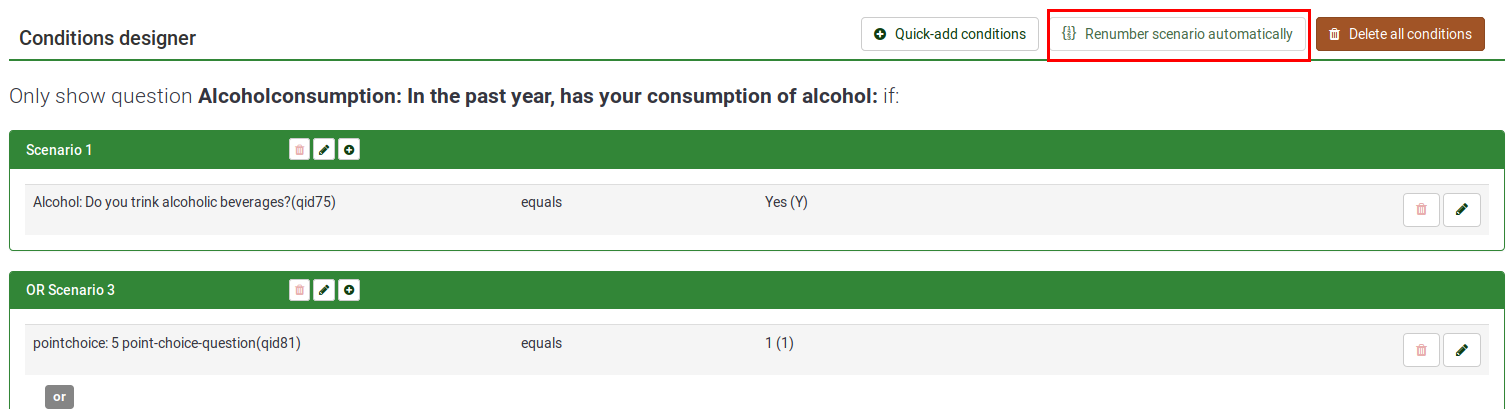Edit Scenario 1 number with pencil icon
The height and width of the screenshot is (409, 1512).
(x=324, y=150)
